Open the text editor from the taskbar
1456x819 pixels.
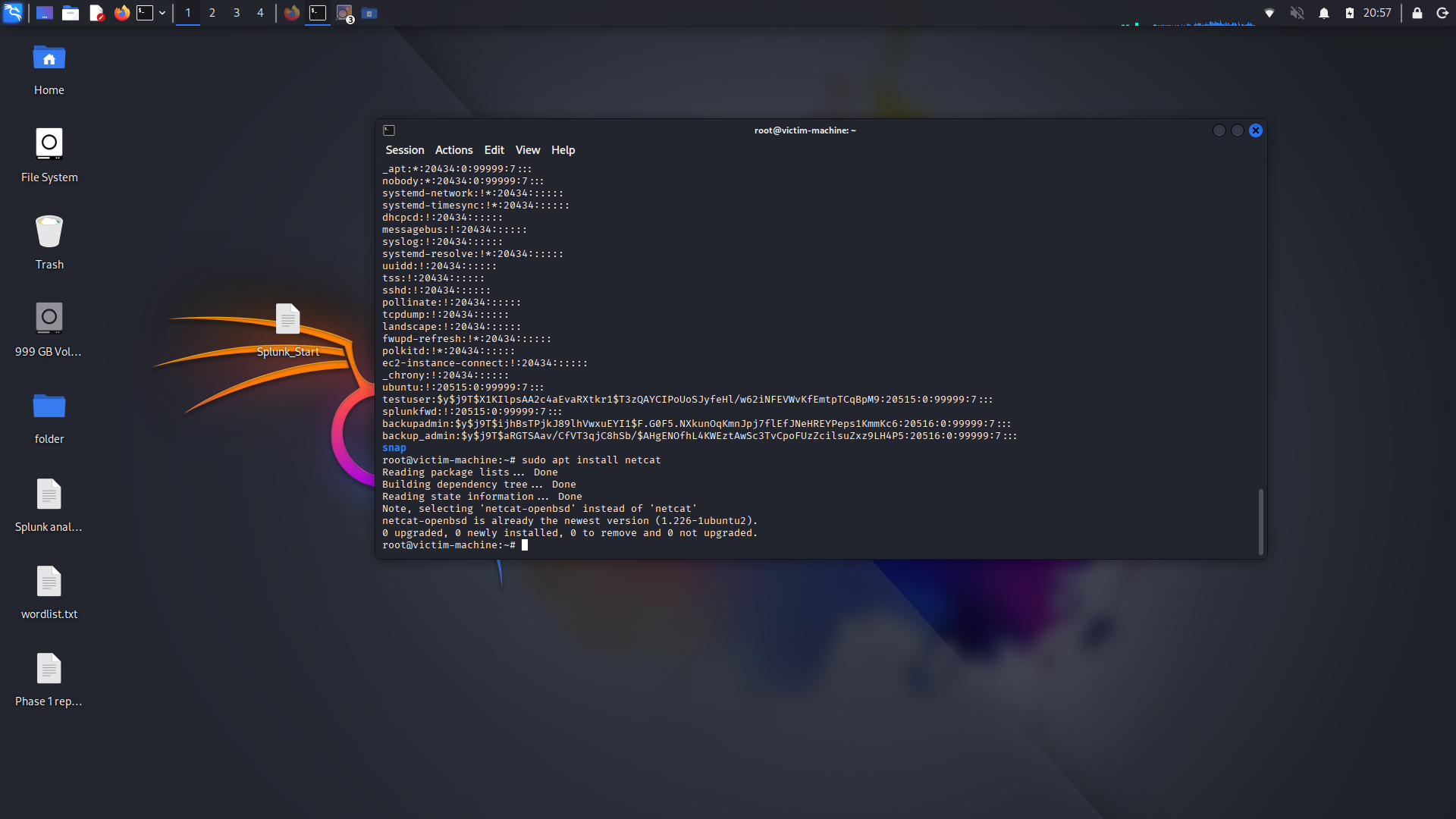click(96, 13)
